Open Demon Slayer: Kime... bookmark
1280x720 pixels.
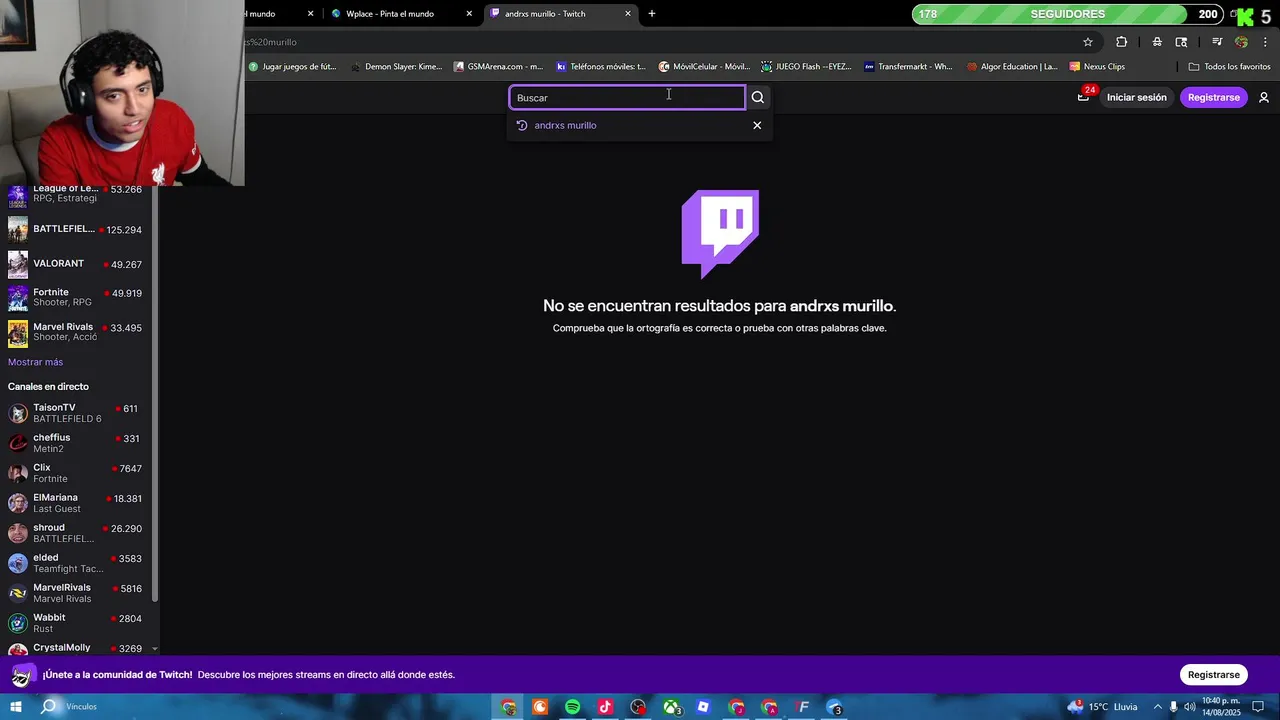[396, 67]
